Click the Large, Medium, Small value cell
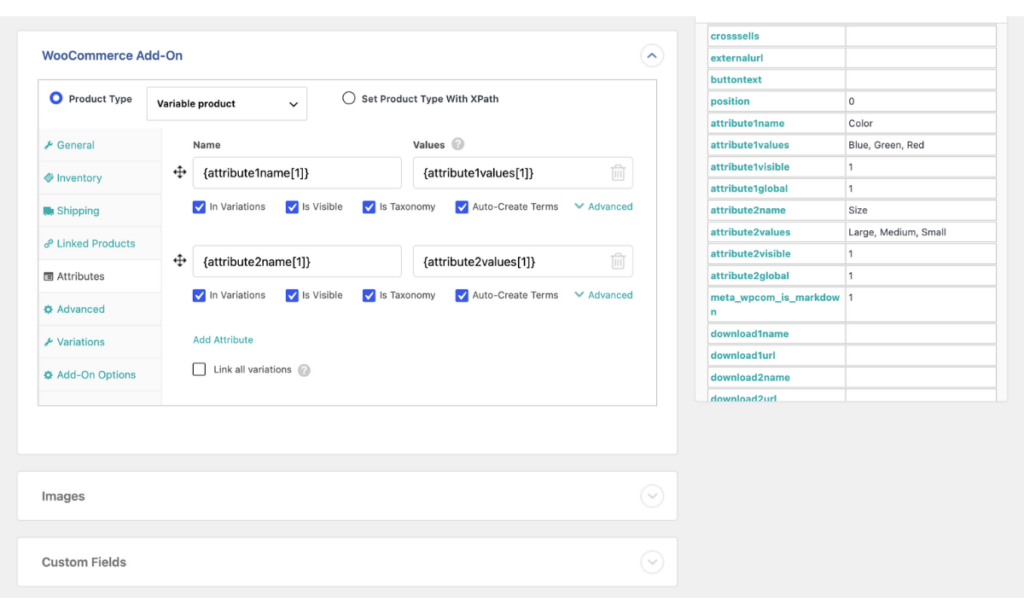Viewport: 1024px width, 614px height. (x=921, y=232)
